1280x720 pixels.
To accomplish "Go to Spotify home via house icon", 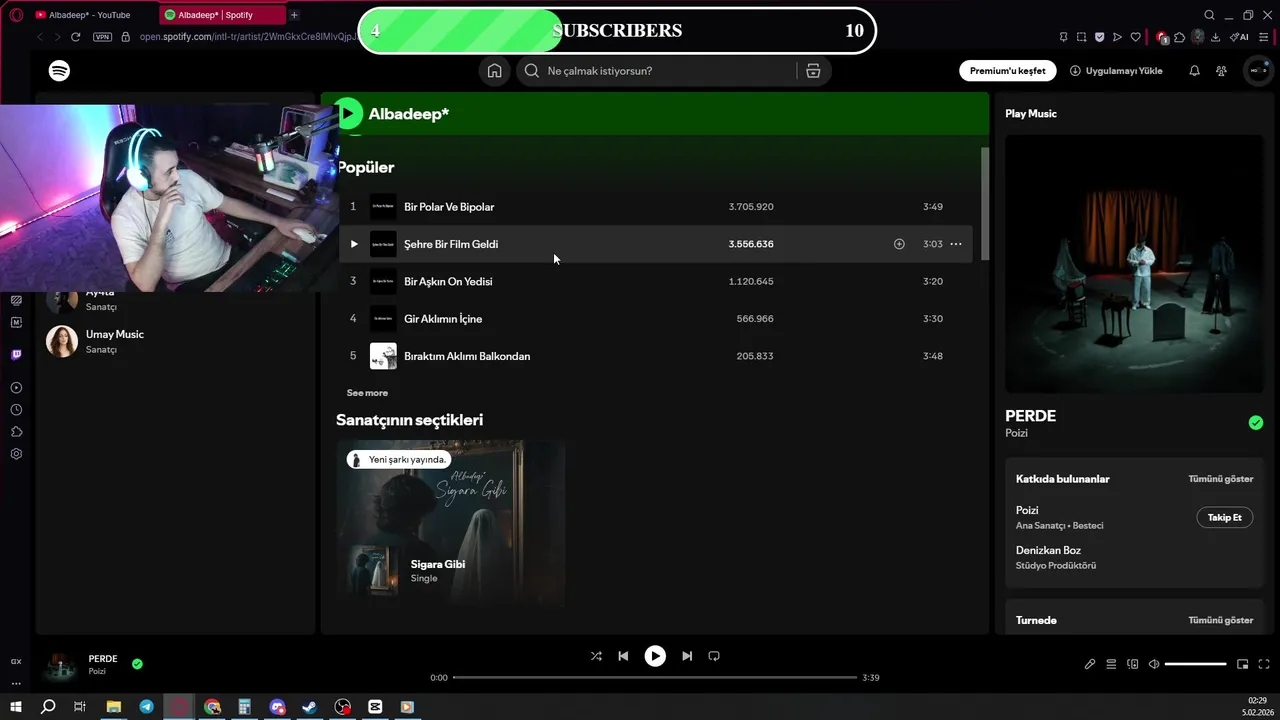I will [494, 71].
